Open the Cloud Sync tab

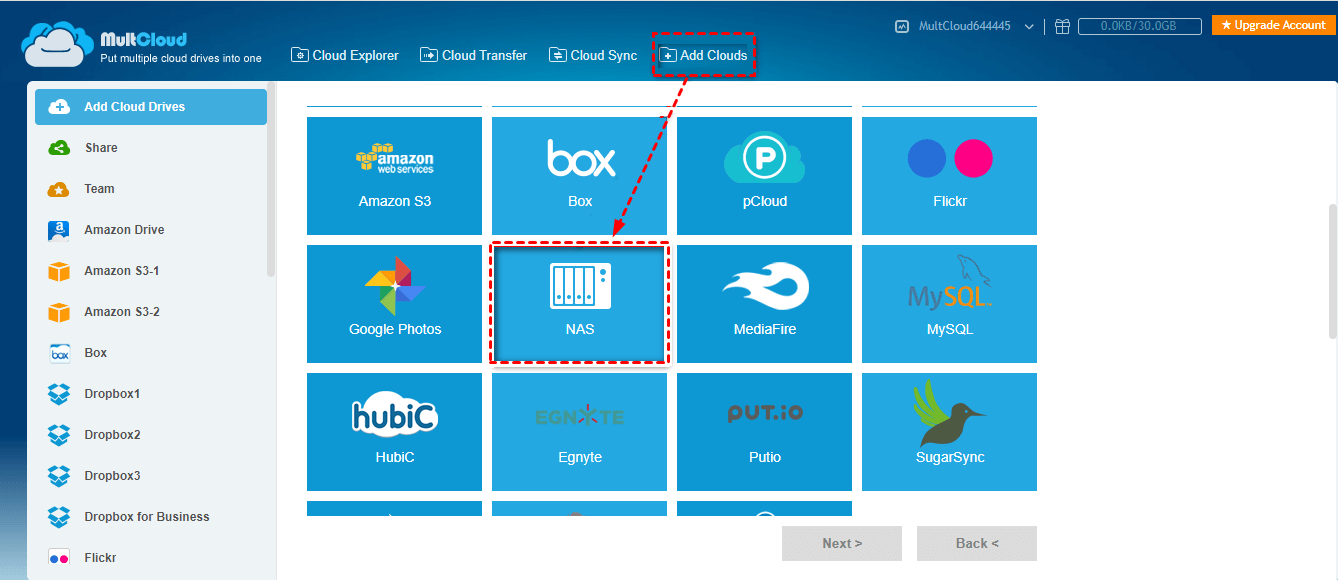click(593, 55)
